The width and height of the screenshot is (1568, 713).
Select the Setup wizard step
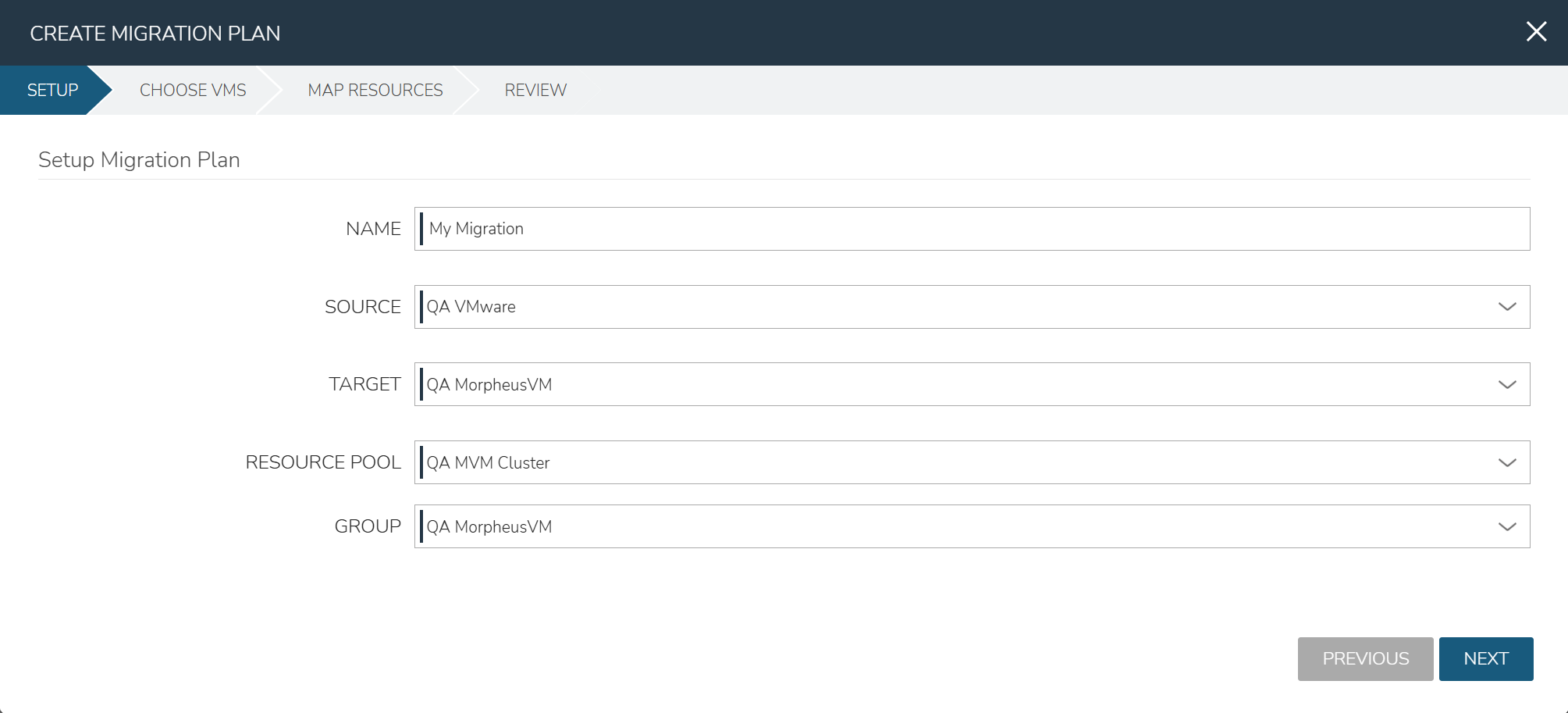coord(52,91)
